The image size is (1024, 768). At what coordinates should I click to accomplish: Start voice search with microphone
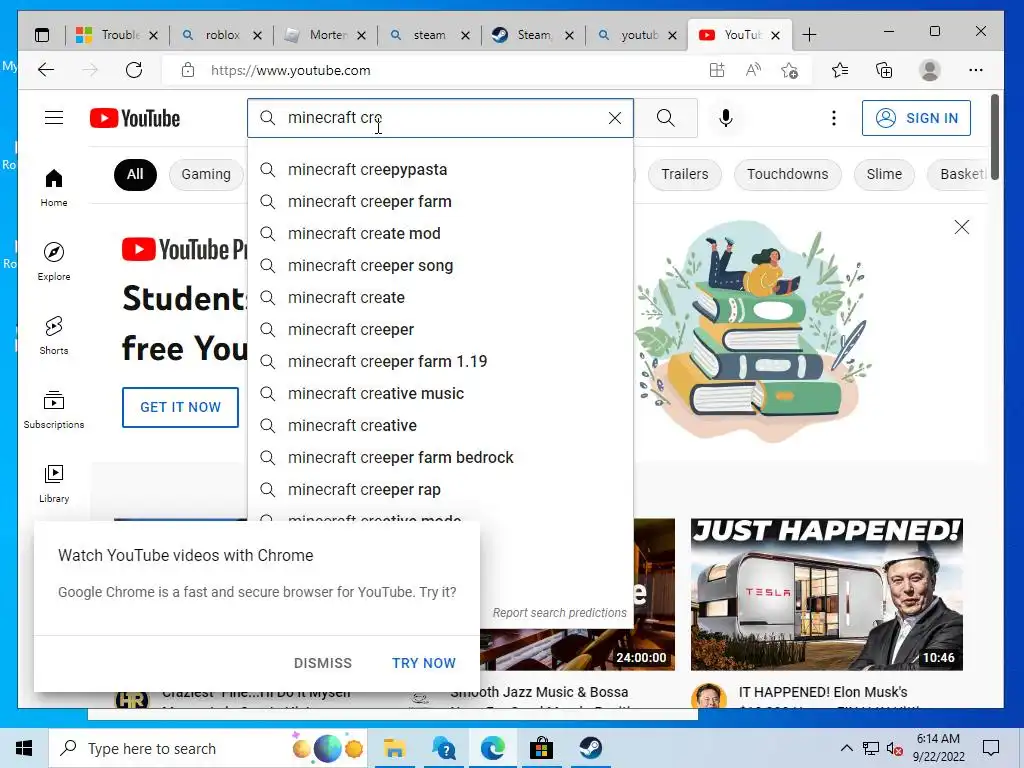[726, 118]
